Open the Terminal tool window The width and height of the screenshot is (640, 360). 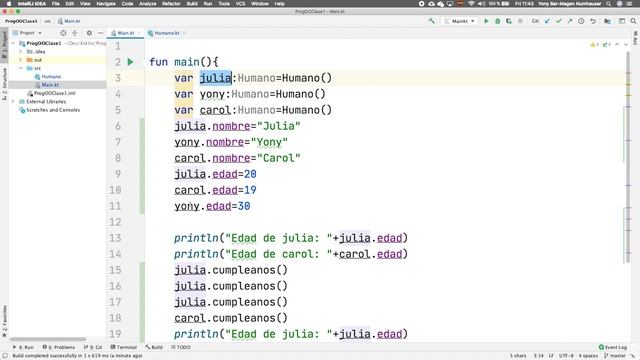click(x=124, y=347)
